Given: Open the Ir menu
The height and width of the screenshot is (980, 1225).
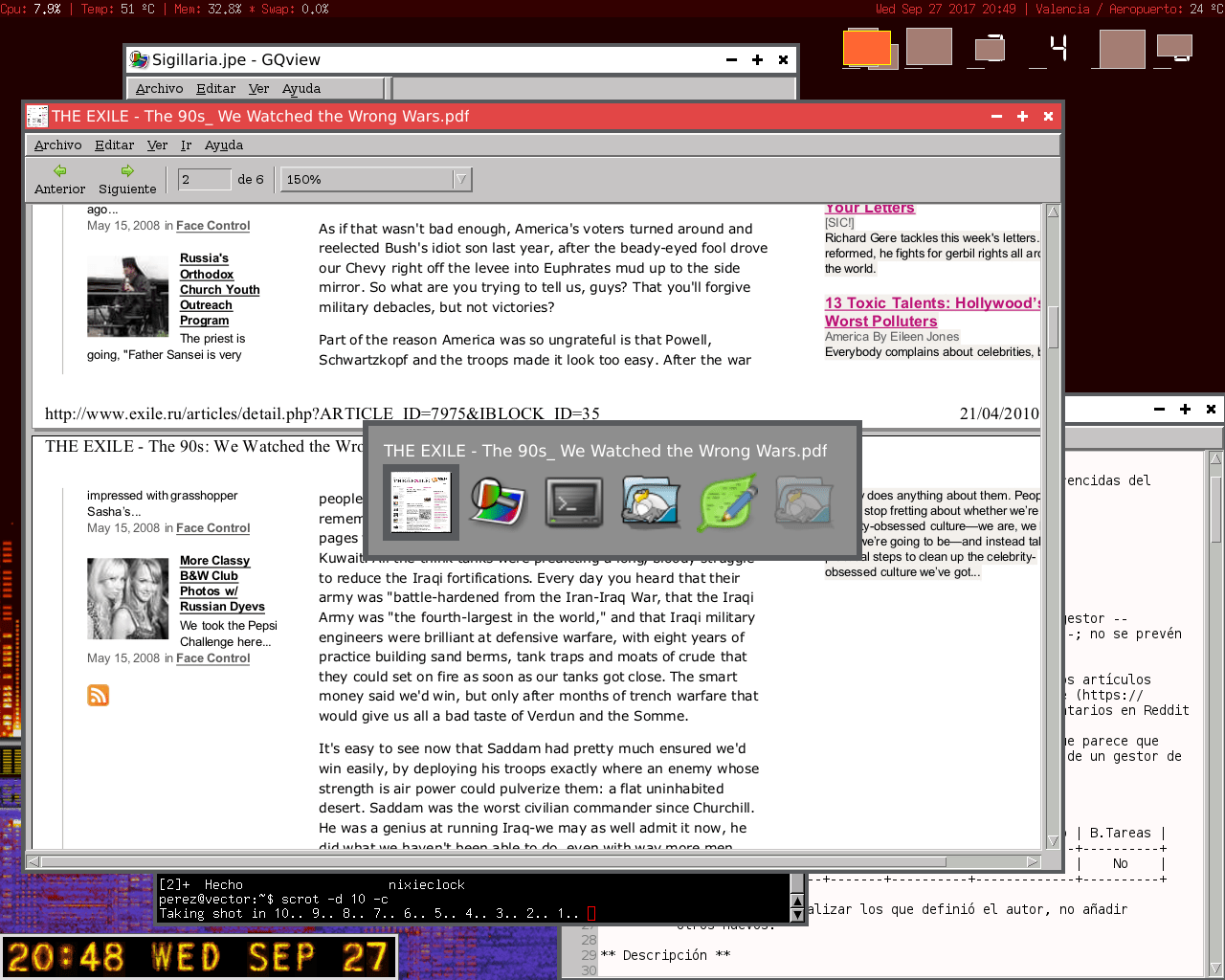Looking at the screenshot, I should (x=186, y=145).
